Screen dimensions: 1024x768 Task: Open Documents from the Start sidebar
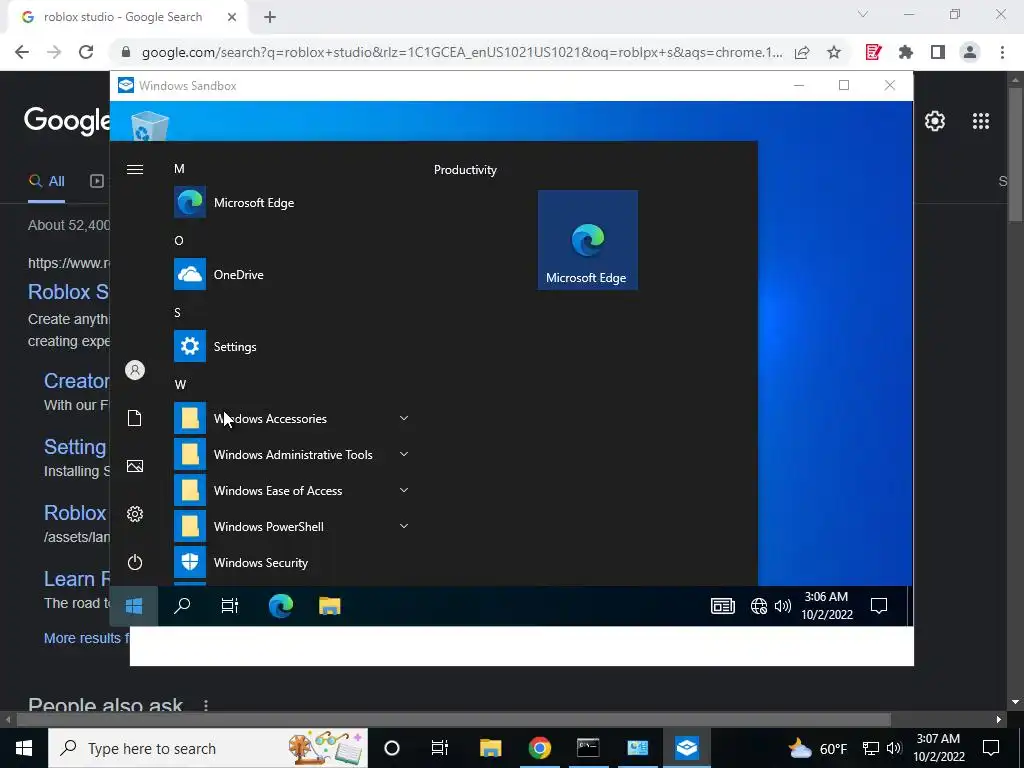tap(135, 418)
